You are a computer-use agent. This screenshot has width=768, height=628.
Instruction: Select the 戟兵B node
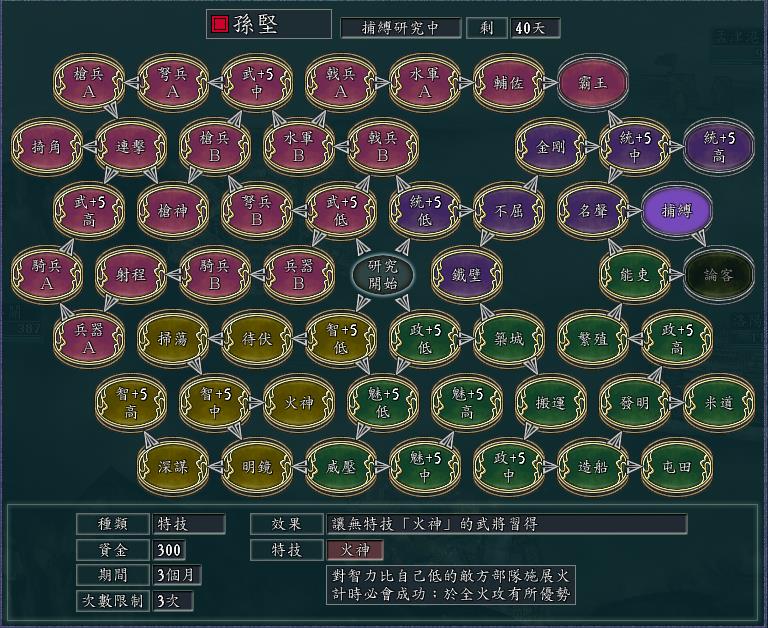coord(383,146)
